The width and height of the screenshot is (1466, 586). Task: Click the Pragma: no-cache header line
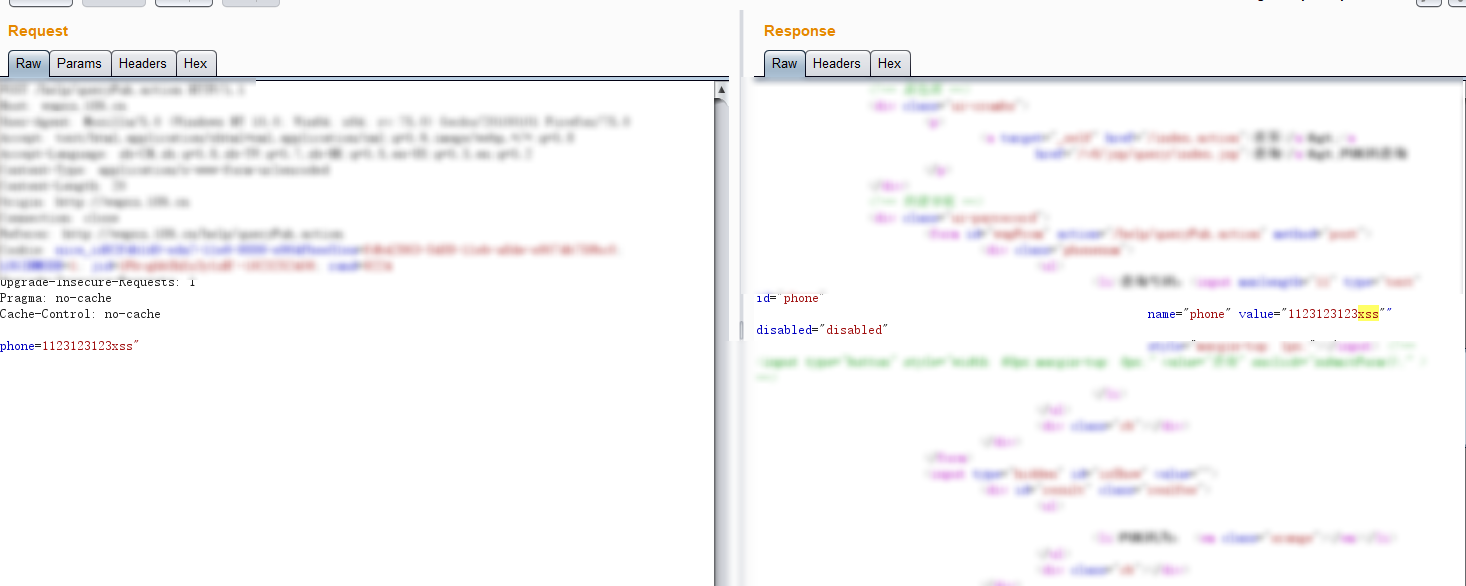tap(56, 298)
